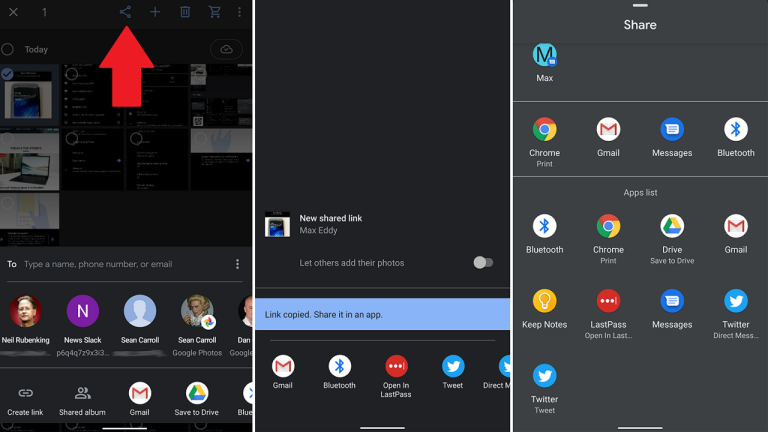This screenshot has height=432, width=768.
Task: Tap Chrome Print in the Apps list
Action: point(608,239)
